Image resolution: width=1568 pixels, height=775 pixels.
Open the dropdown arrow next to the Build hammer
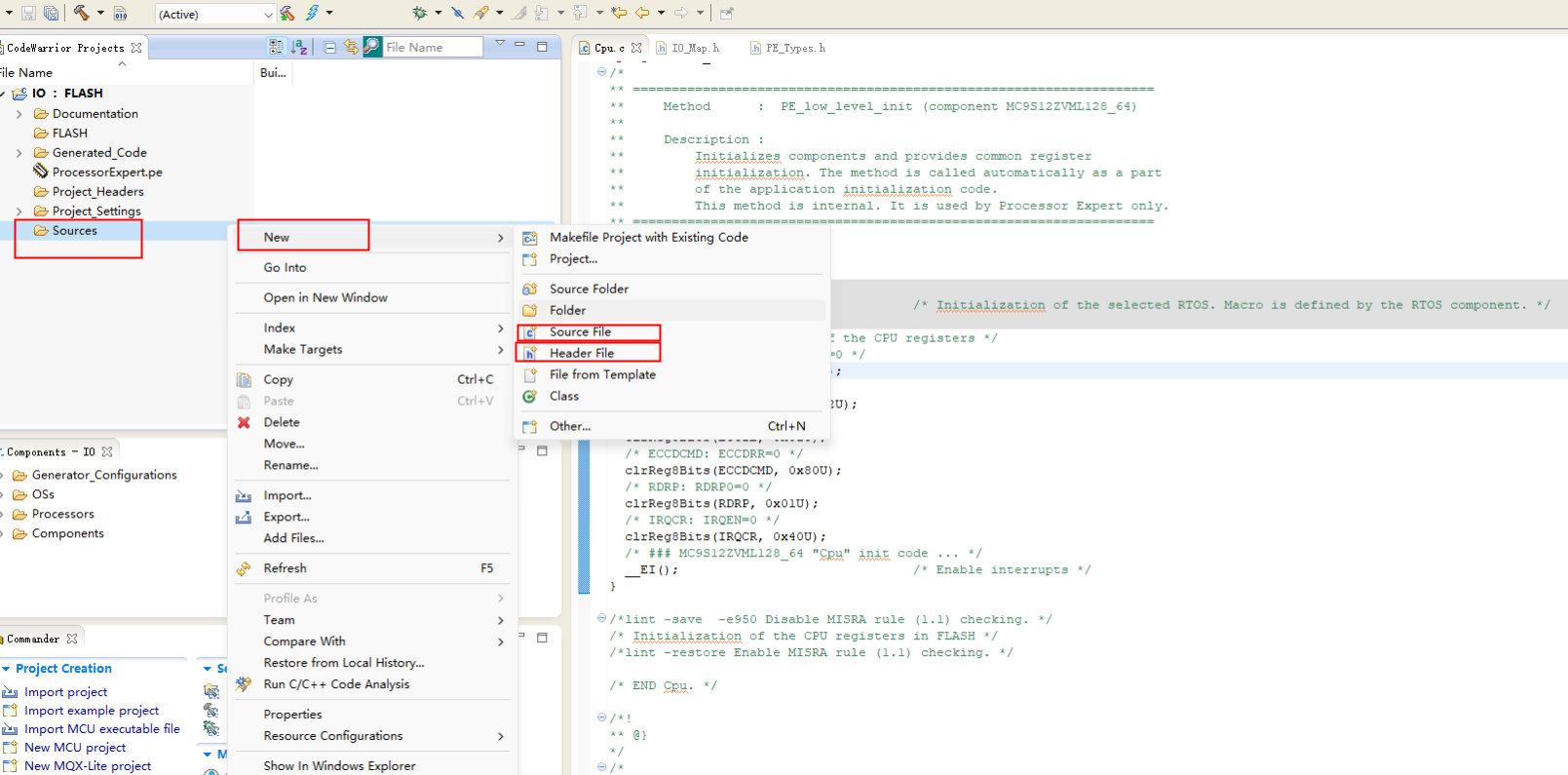[x=100, y=13]
